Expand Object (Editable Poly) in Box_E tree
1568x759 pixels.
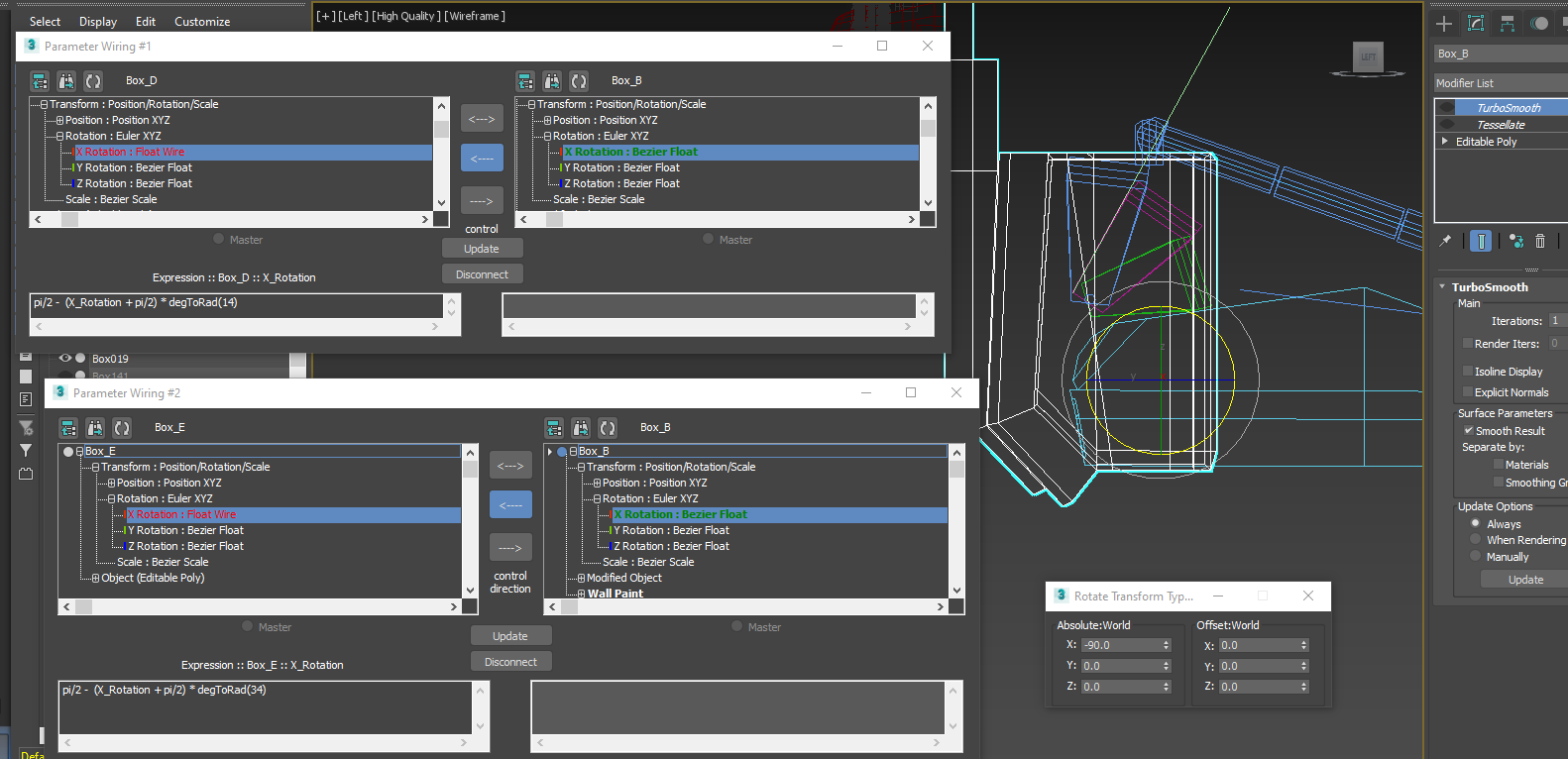click(96, 579)
